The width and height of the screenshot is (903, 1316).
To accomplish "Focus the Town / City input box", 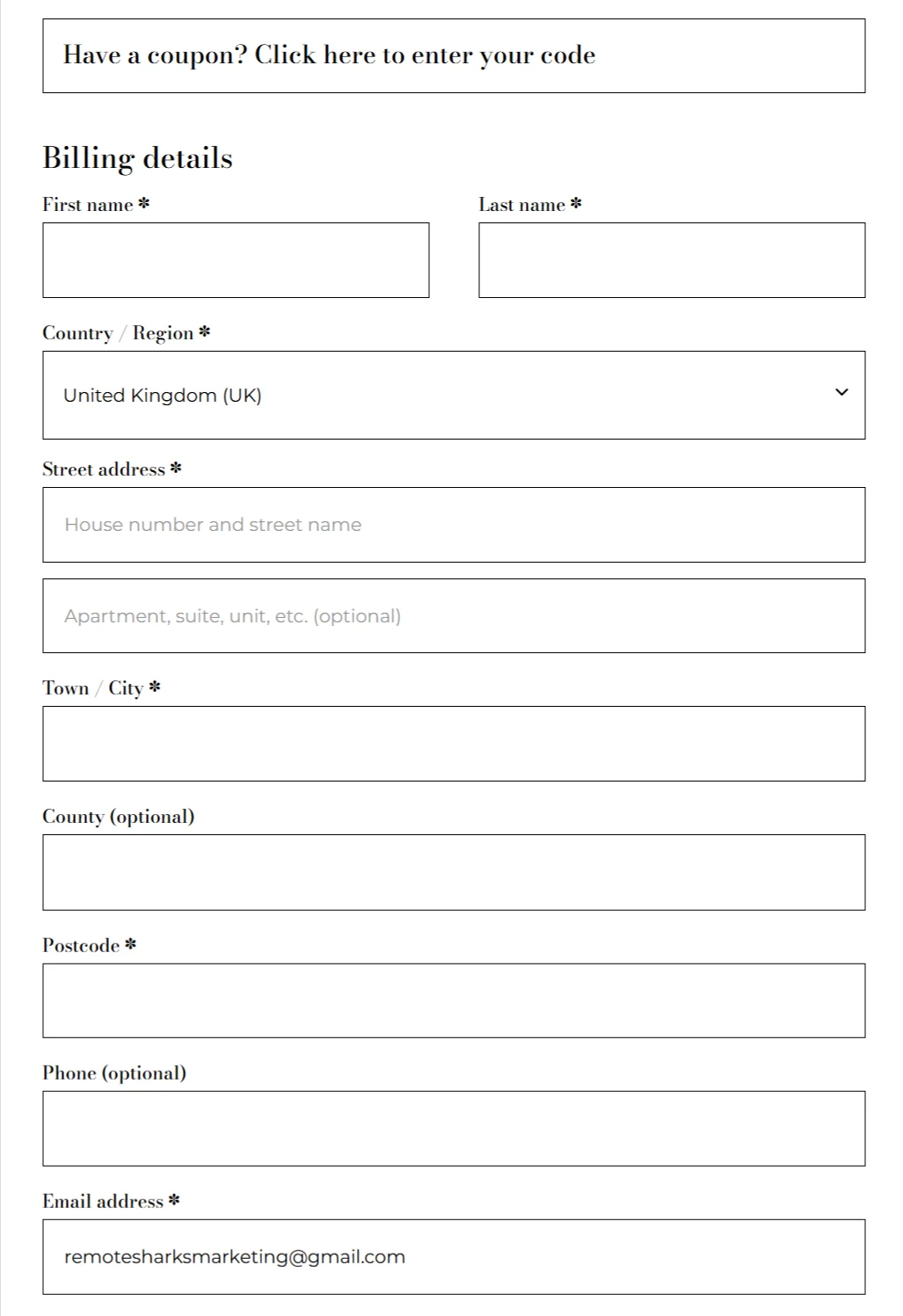I will coord(454,744).
